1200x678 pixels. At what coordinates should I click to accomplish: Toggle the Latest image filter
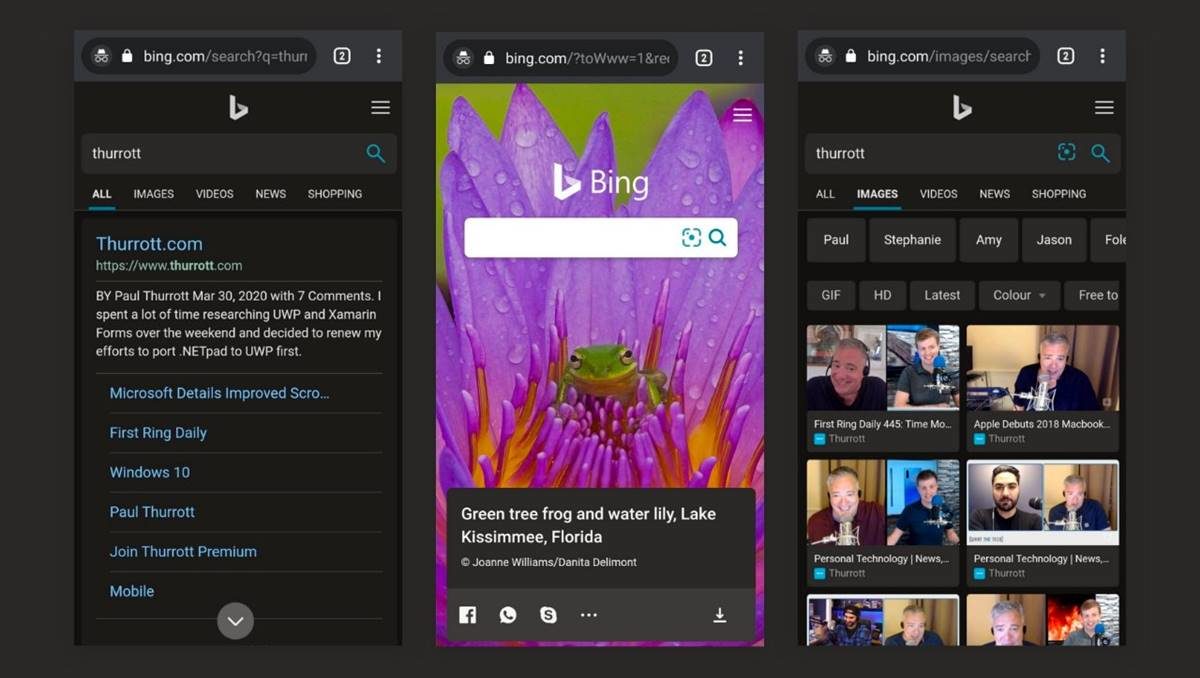click(941, 295)
